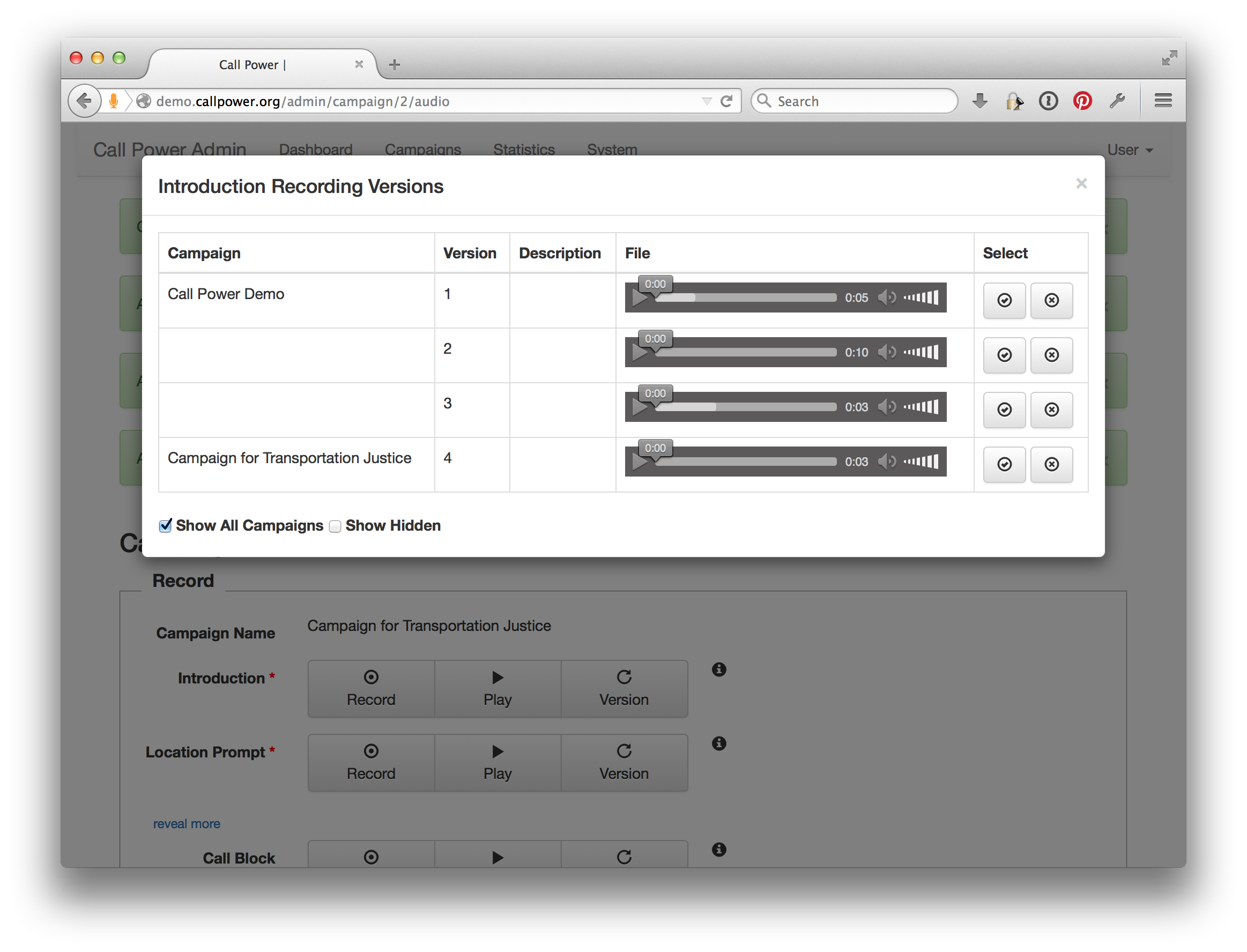Show info for Location Prompt field

click(719, 743)
